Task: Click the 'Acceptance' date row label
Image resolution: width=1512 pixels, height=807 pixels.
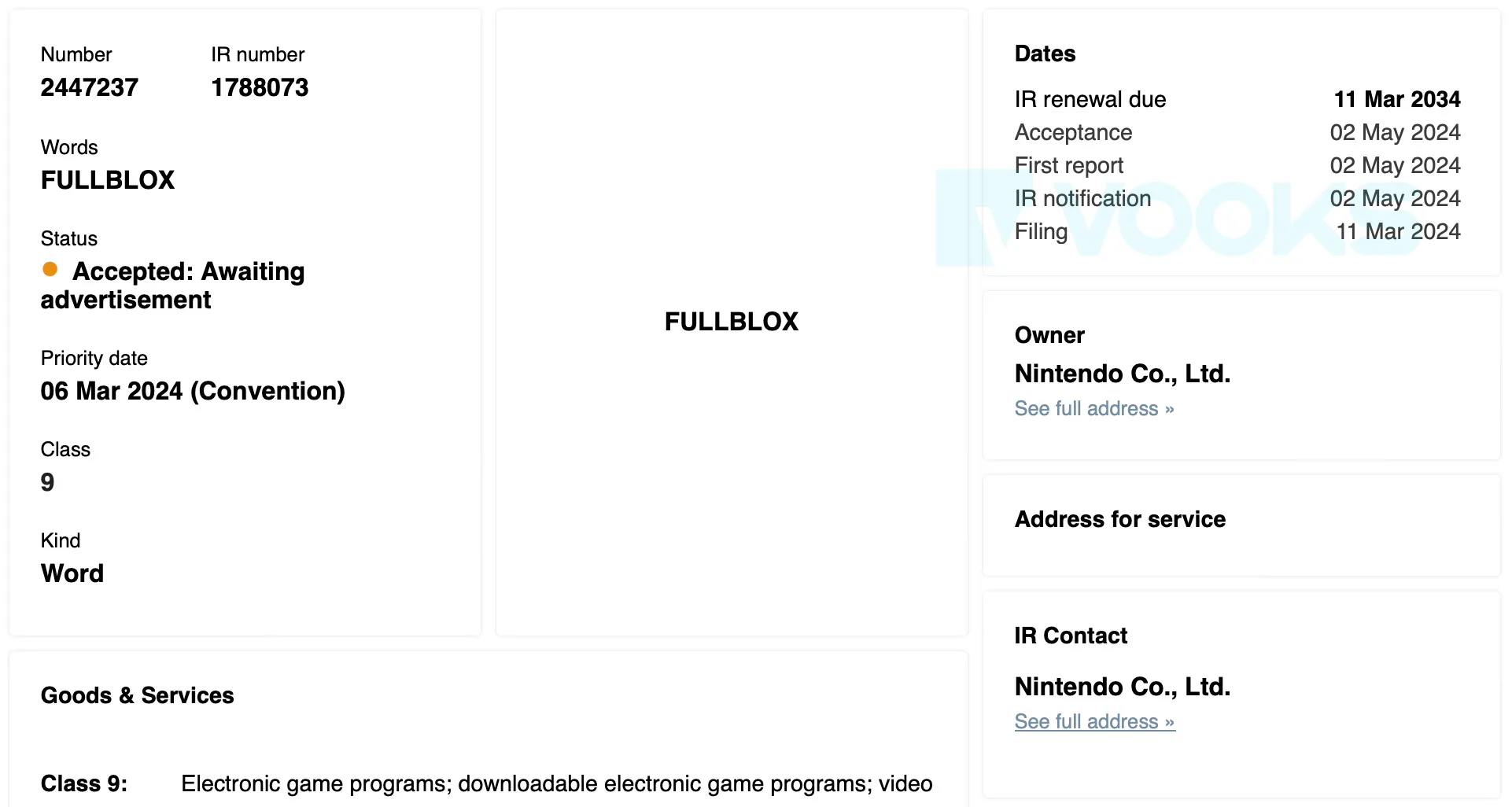Action: tap(1073, 132)
